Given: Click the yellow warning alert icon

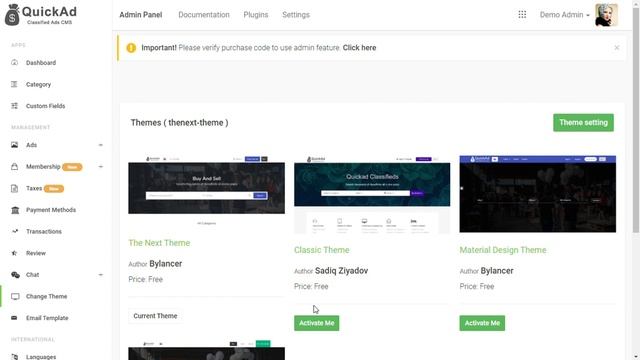Looking at the screenshot, I should [131, 48].
